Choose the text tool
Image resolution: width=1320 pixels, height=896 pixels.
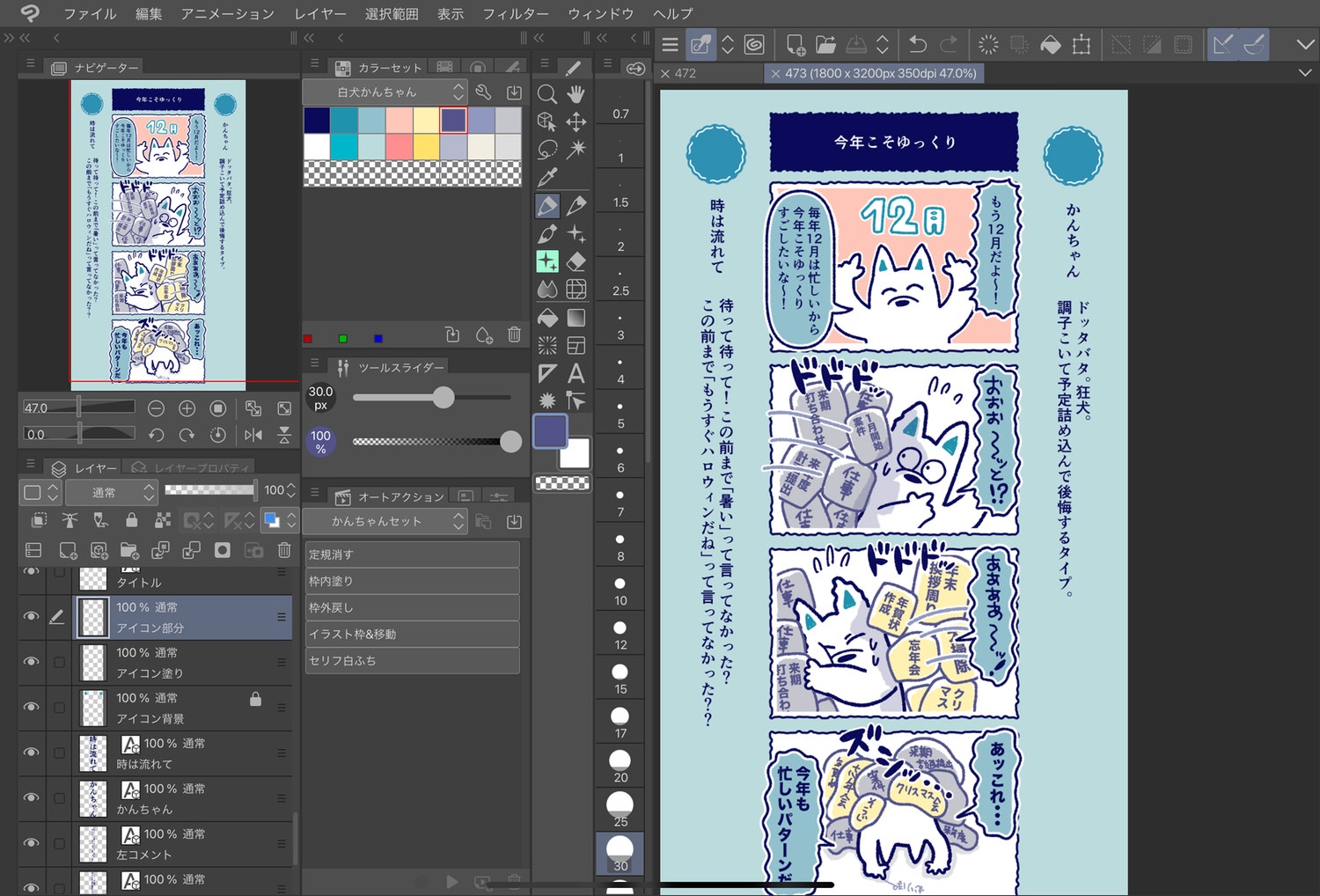point(576,373)
